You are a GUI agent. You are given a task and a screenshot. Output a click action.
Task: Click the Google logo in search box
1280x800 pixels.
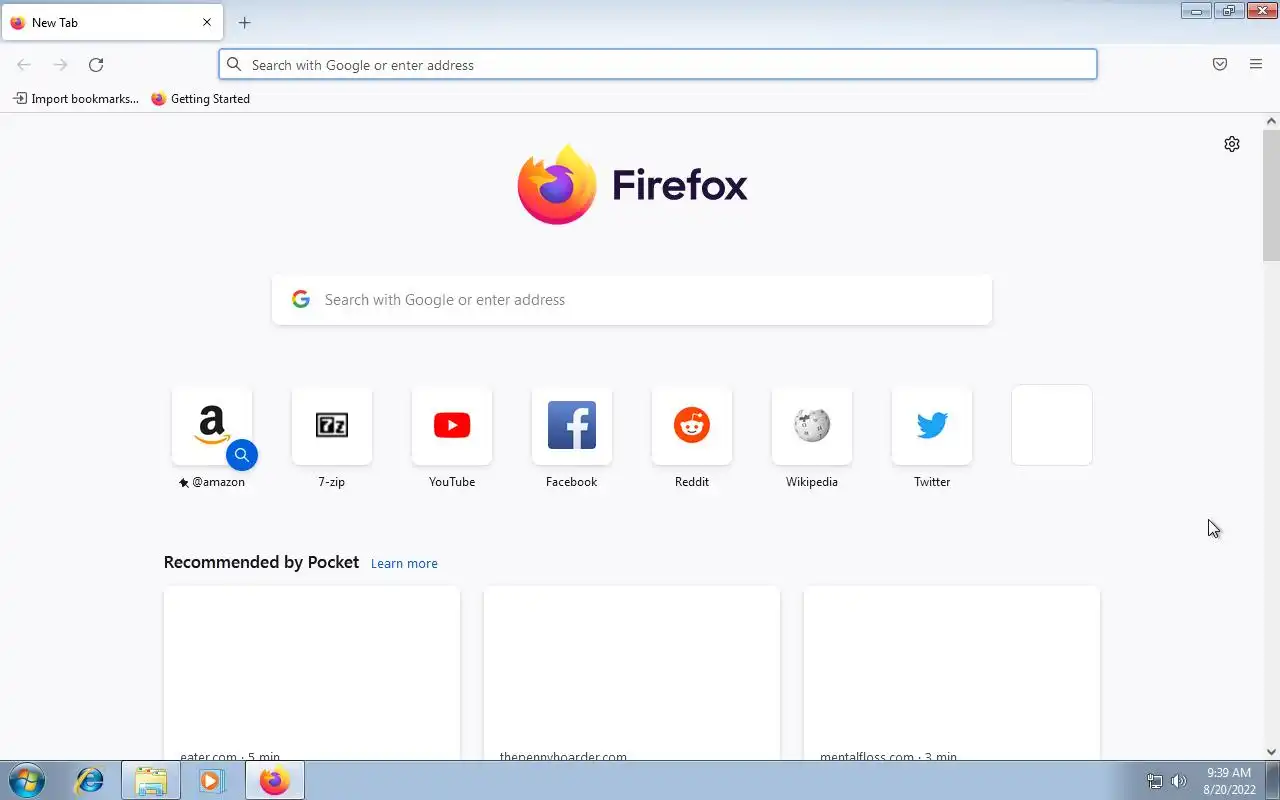[301, 299]
